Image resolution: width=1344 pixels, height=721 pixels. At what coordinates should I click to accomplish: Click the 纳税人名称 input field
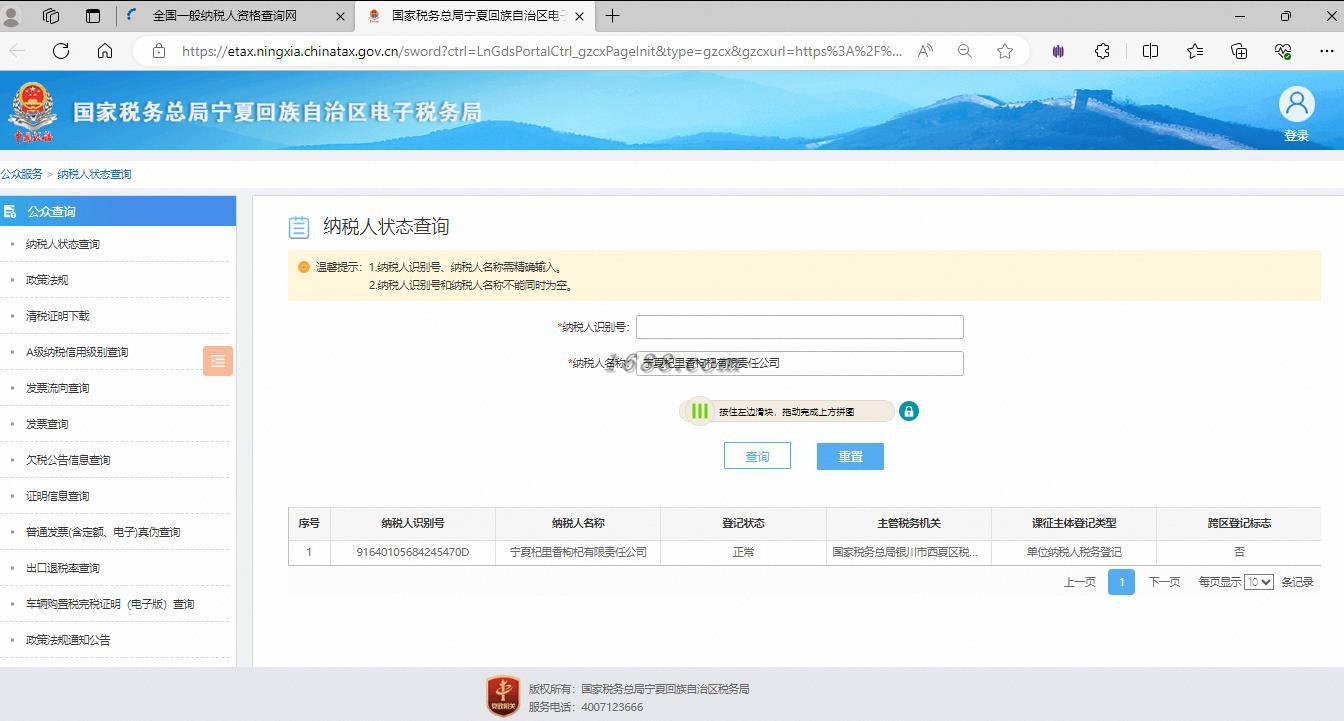[x=799, y=363]
